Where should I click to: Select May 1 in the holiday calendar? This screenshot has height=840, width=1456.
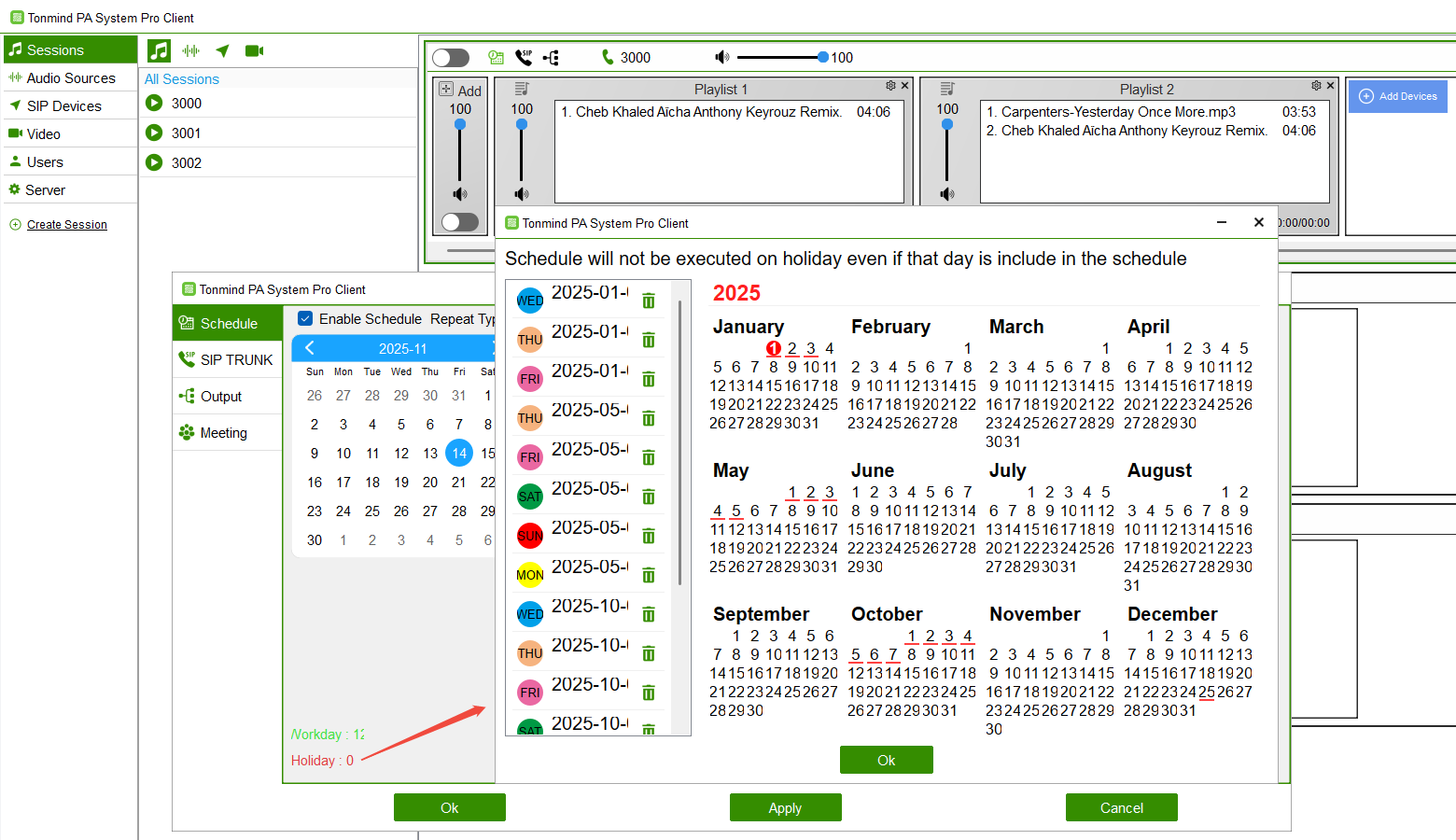click(x=791, y=492)
